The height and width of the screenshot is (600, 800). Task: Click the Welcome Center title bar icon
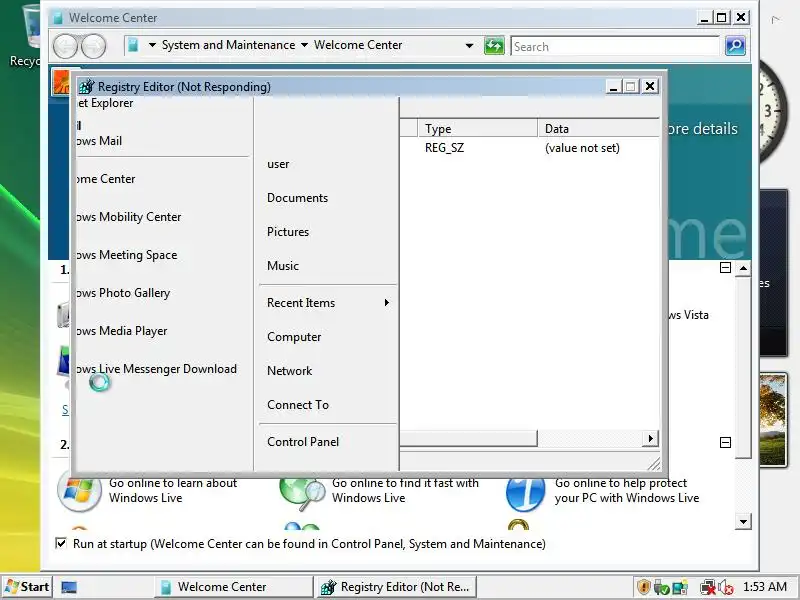[x=59, y=18]
